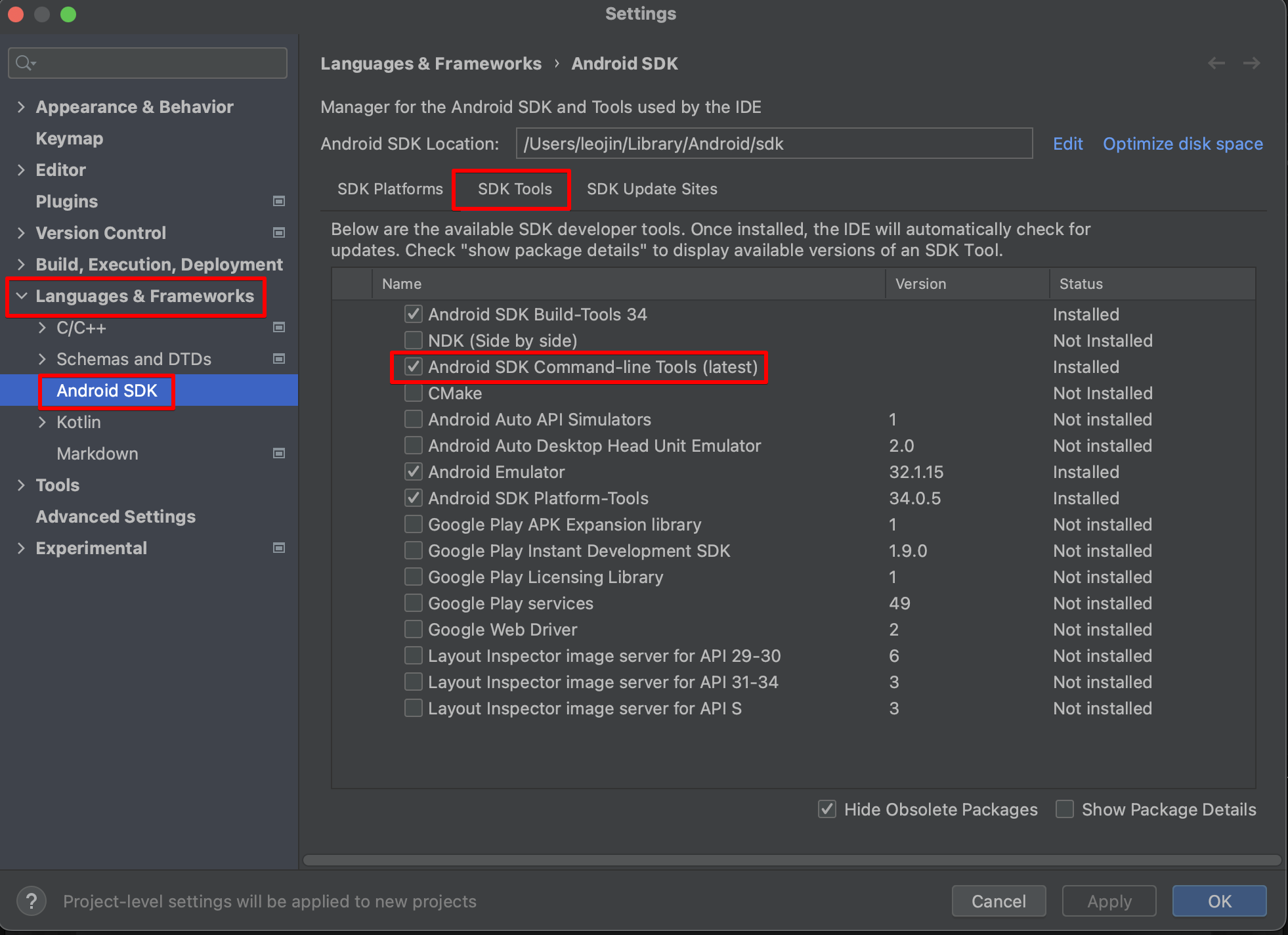Click Optimize disk space link

click(1182, 144)
